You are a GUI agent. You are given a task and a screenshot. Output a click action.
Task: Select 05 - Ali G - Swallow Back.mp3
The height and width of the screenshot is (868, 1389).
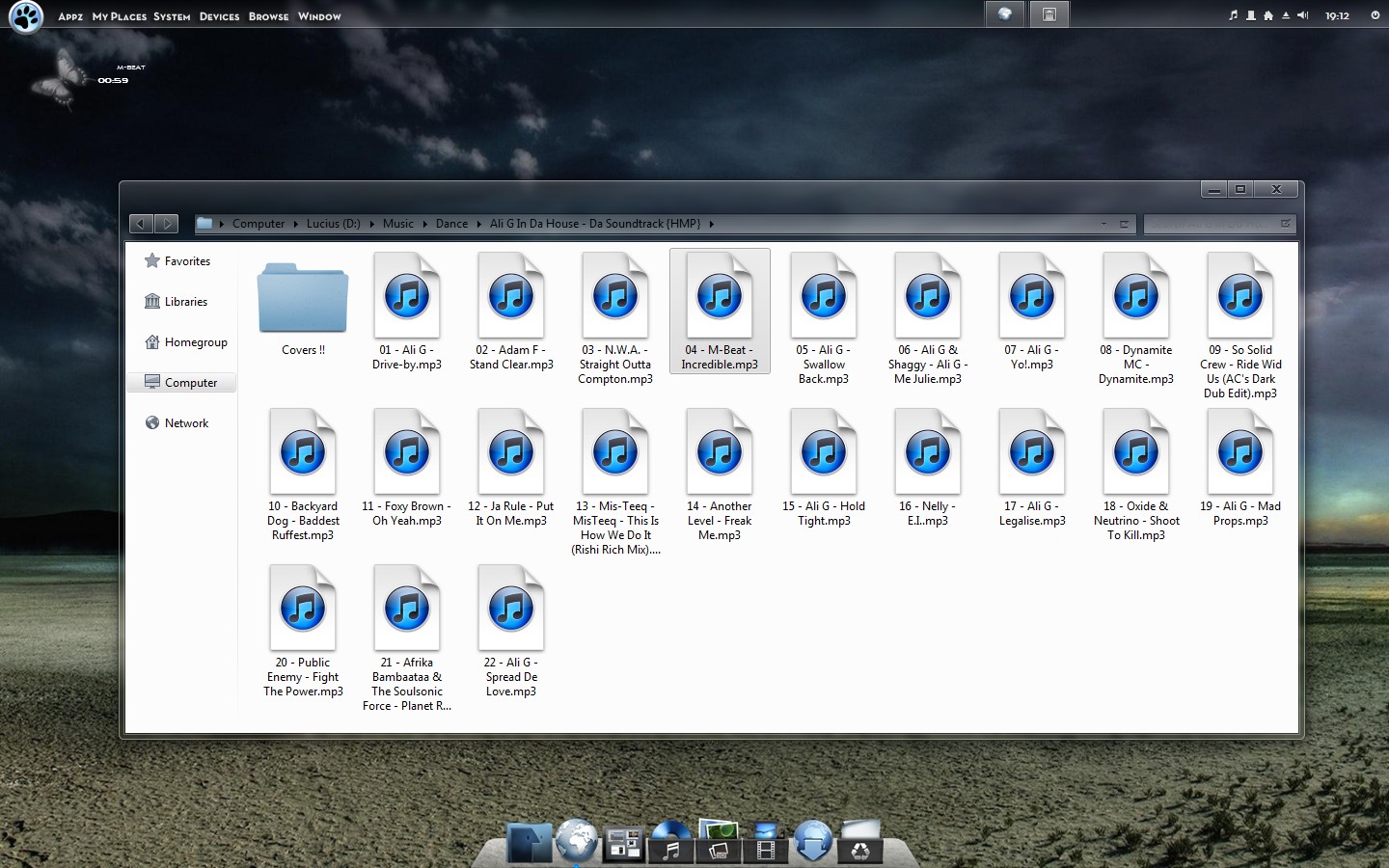(824, 319)
